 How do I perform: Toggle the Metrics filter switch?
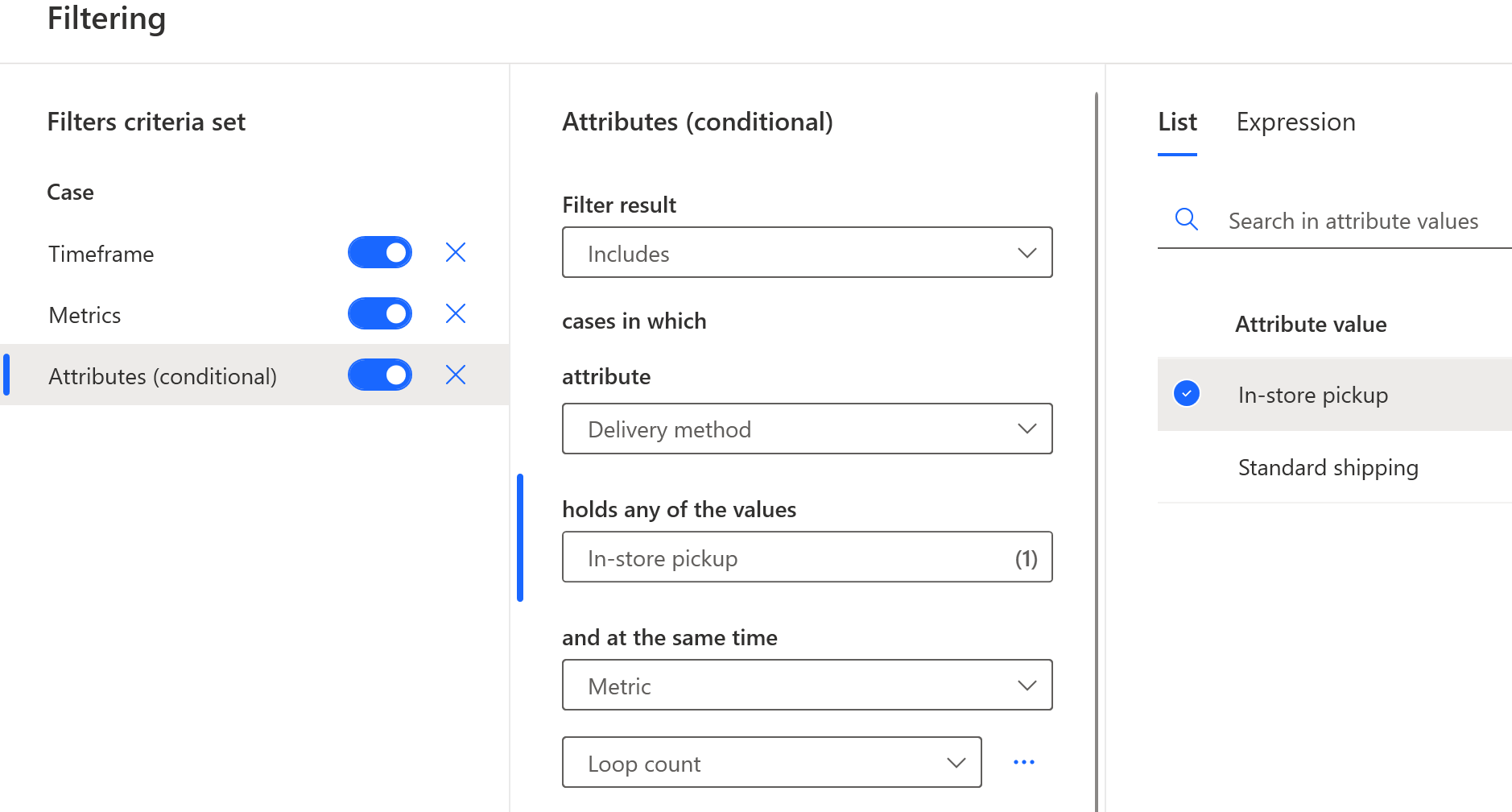tap(380, 314)
